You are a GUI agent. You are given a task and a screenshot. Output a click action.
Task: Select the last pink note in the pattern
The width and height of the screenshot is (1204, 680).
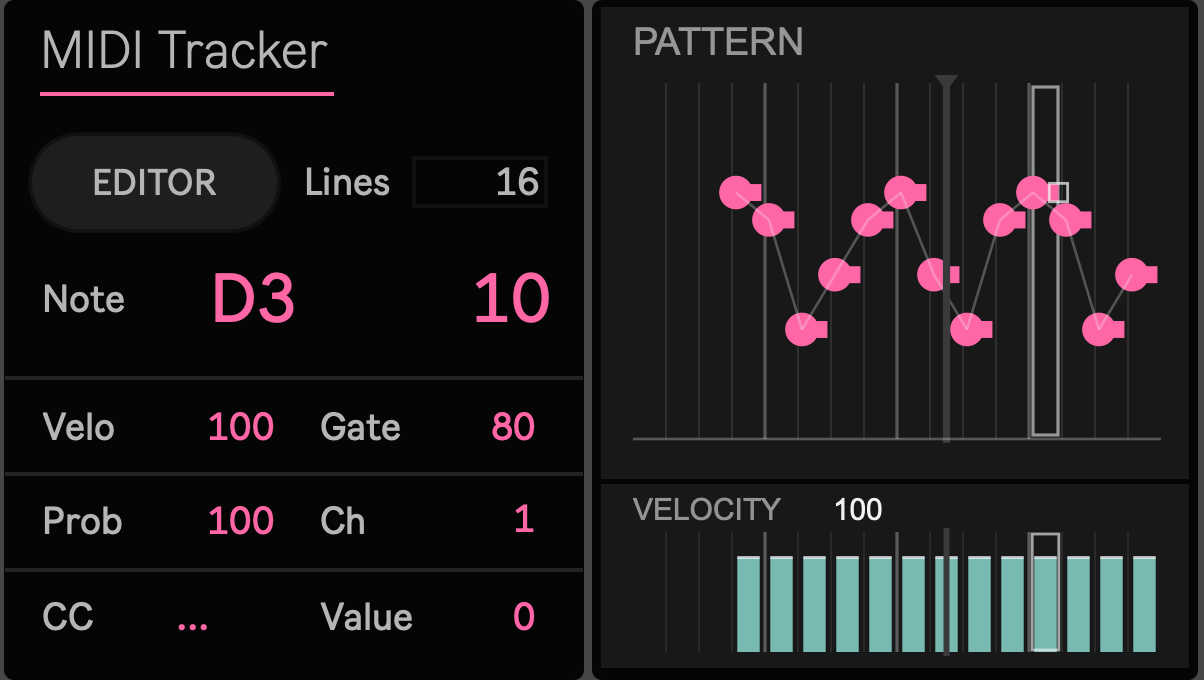[x=1132, y=274]
